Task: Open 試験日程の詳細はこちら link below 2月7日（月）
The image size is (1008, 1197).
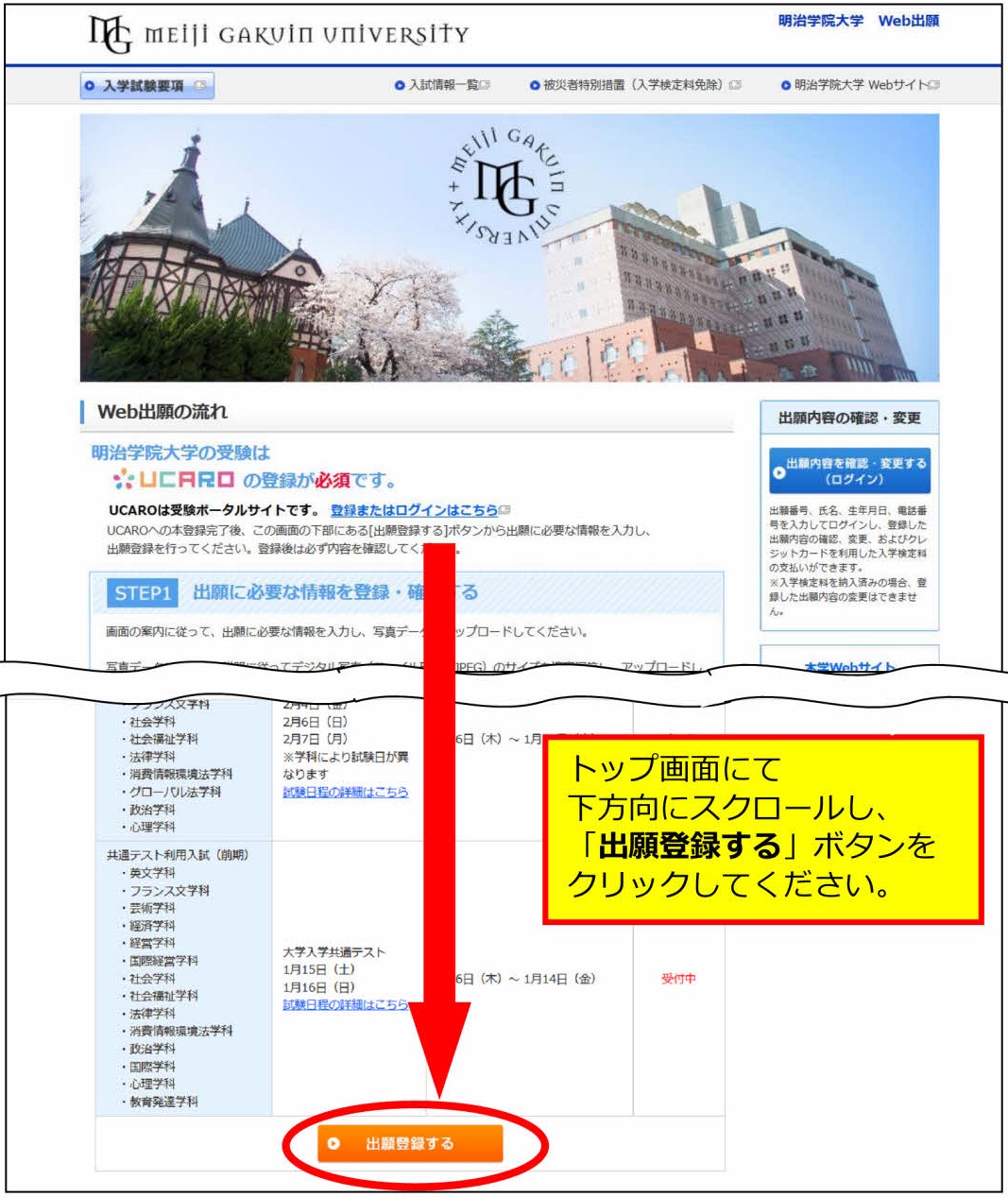Action: 346,792
